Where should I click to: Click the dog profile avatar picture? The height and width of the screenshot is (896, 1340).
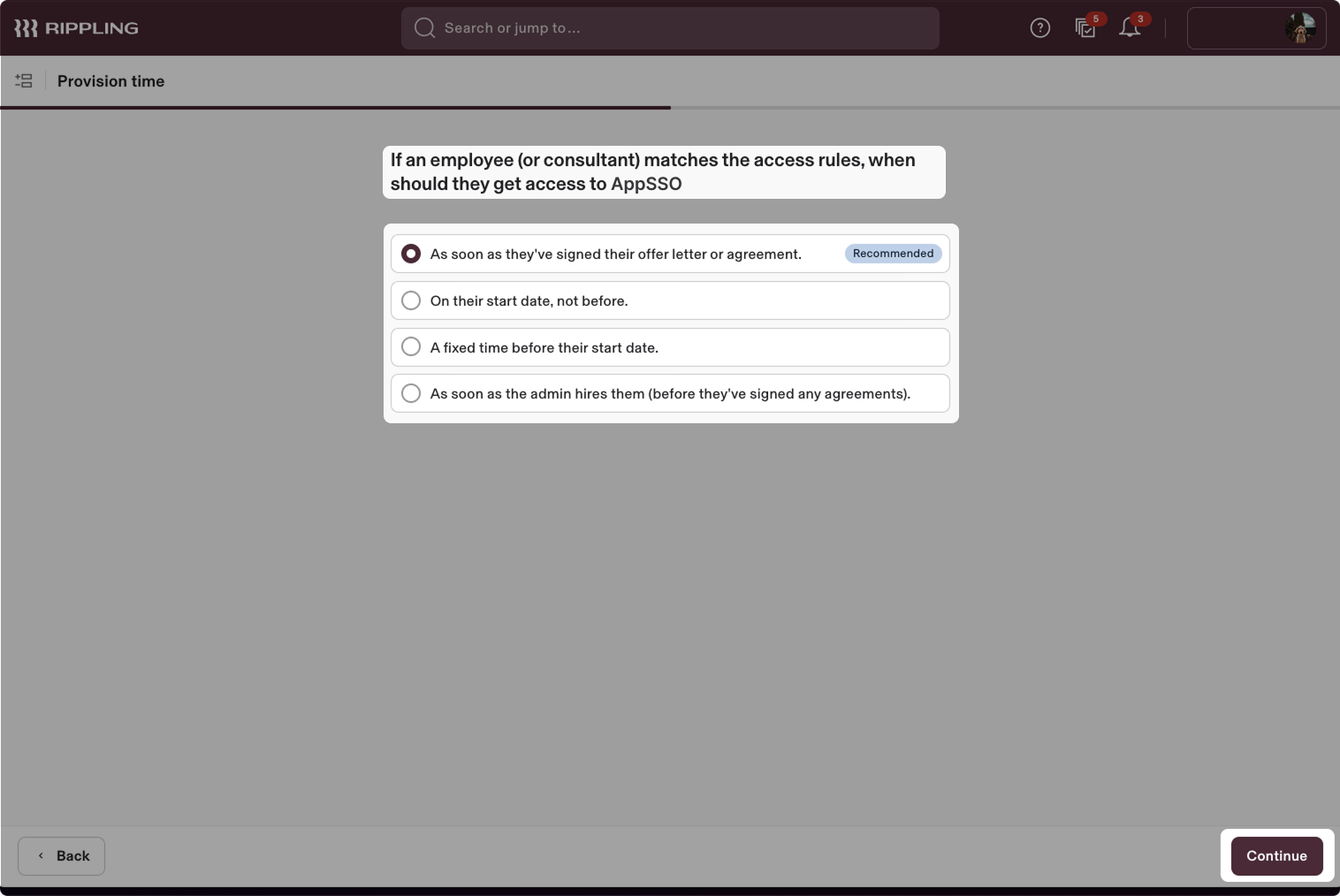click(x=1299, y=27)
